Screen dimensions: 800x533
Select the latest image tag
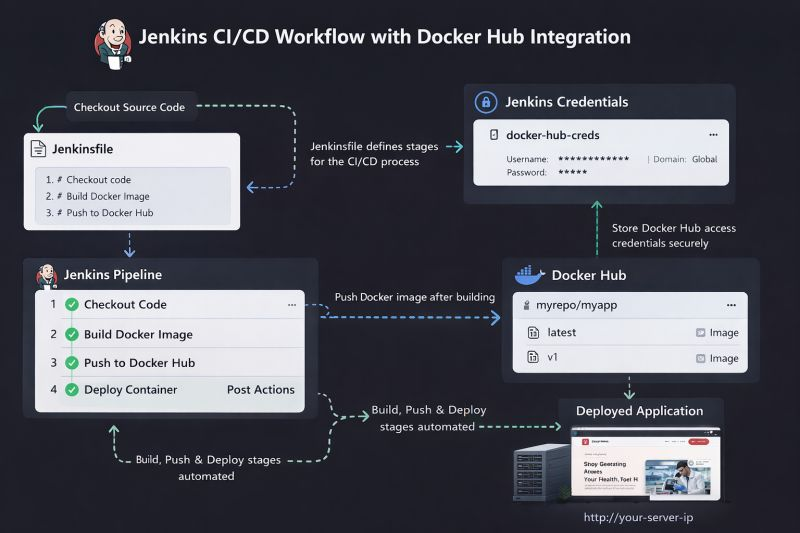coord(562,333)
